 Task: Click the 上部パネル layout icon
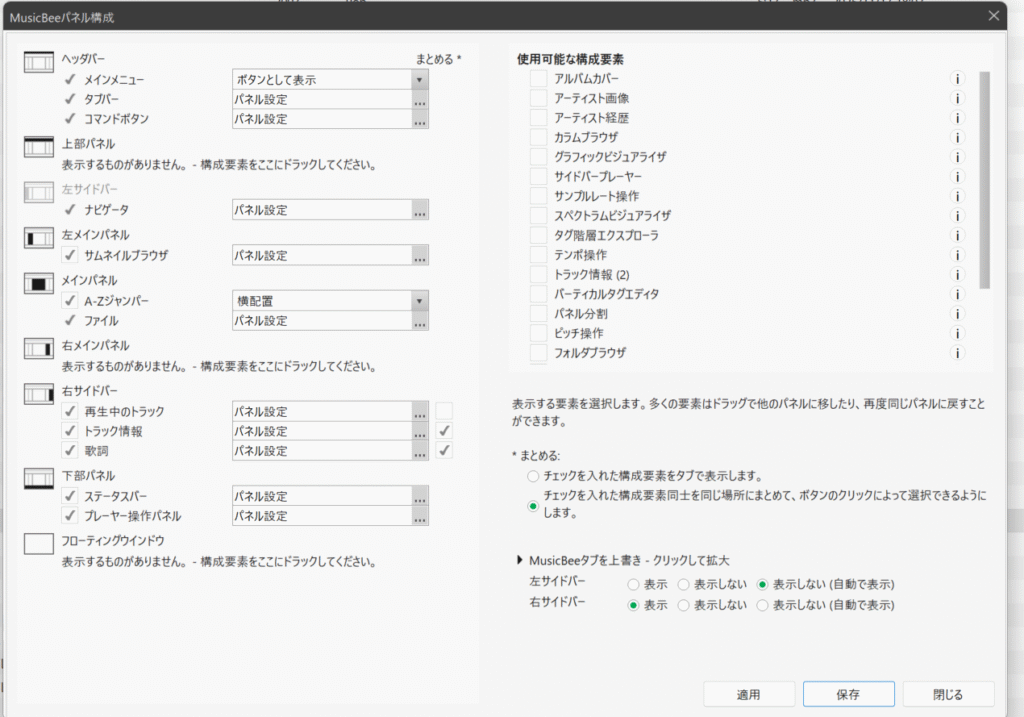pyautogui.click(x=38, y=148)
